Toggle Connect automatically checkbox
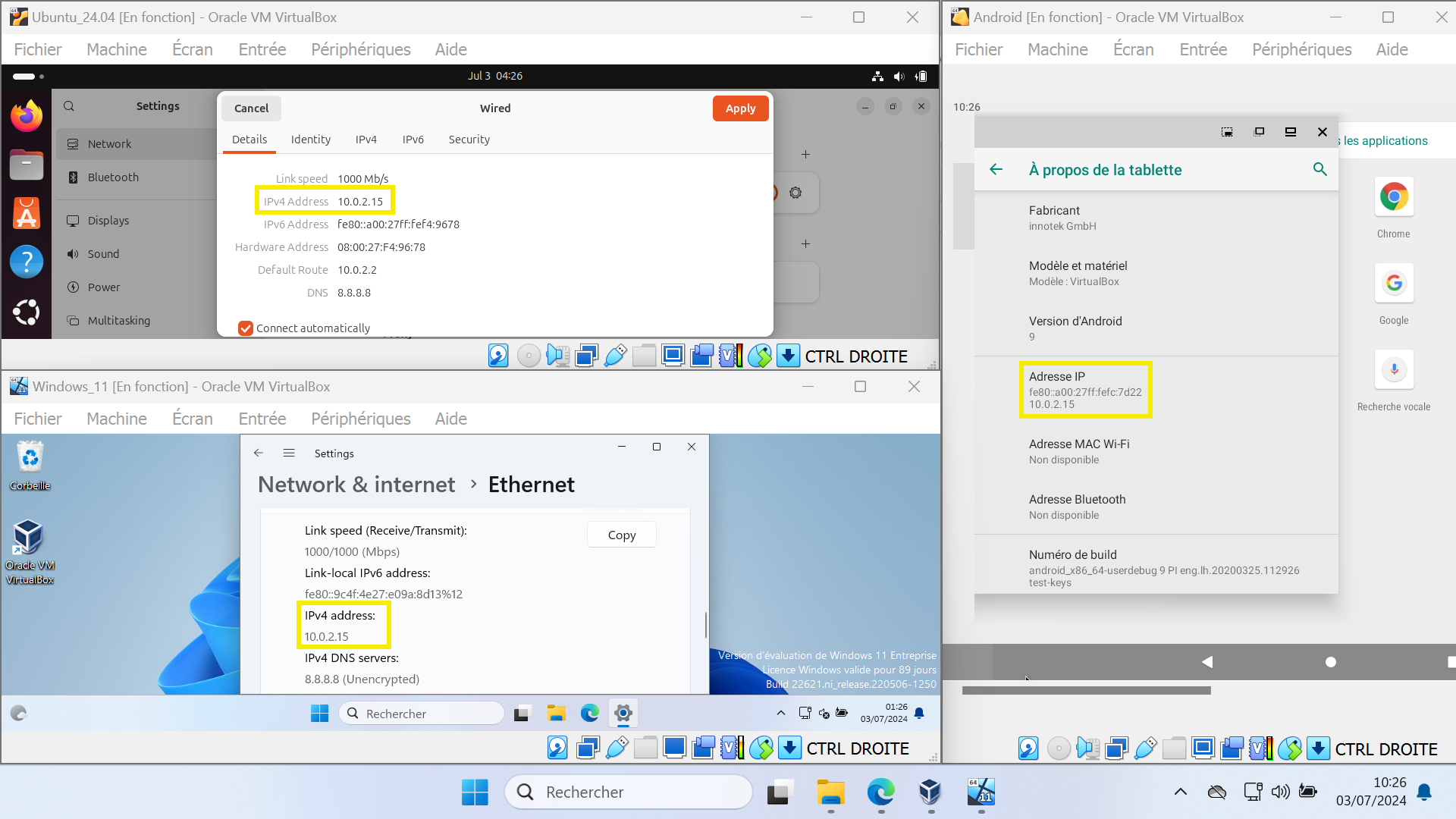 pos(245,328)
